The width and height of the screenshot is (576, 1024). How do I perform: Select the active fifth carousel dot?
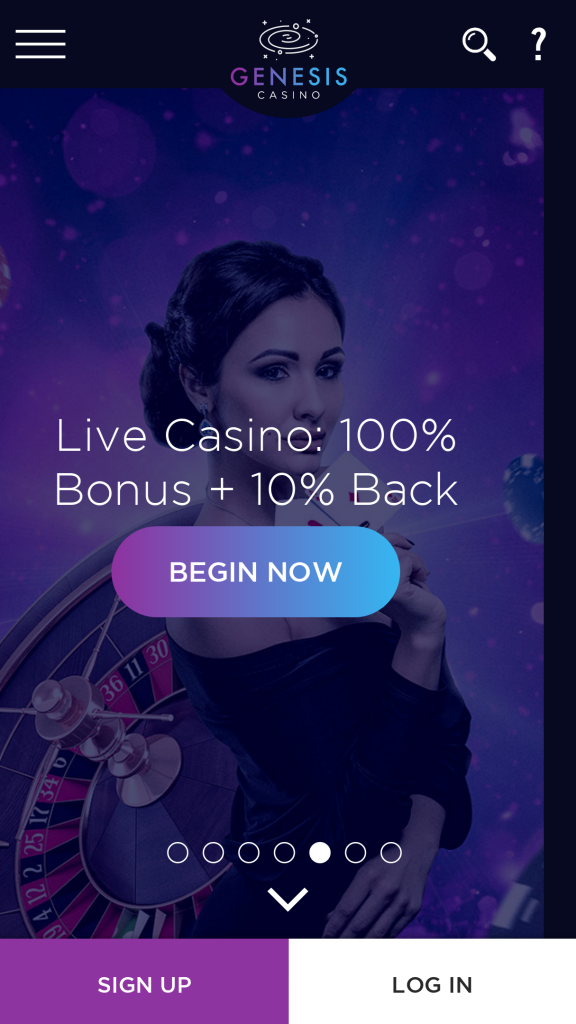coord(320,853)
